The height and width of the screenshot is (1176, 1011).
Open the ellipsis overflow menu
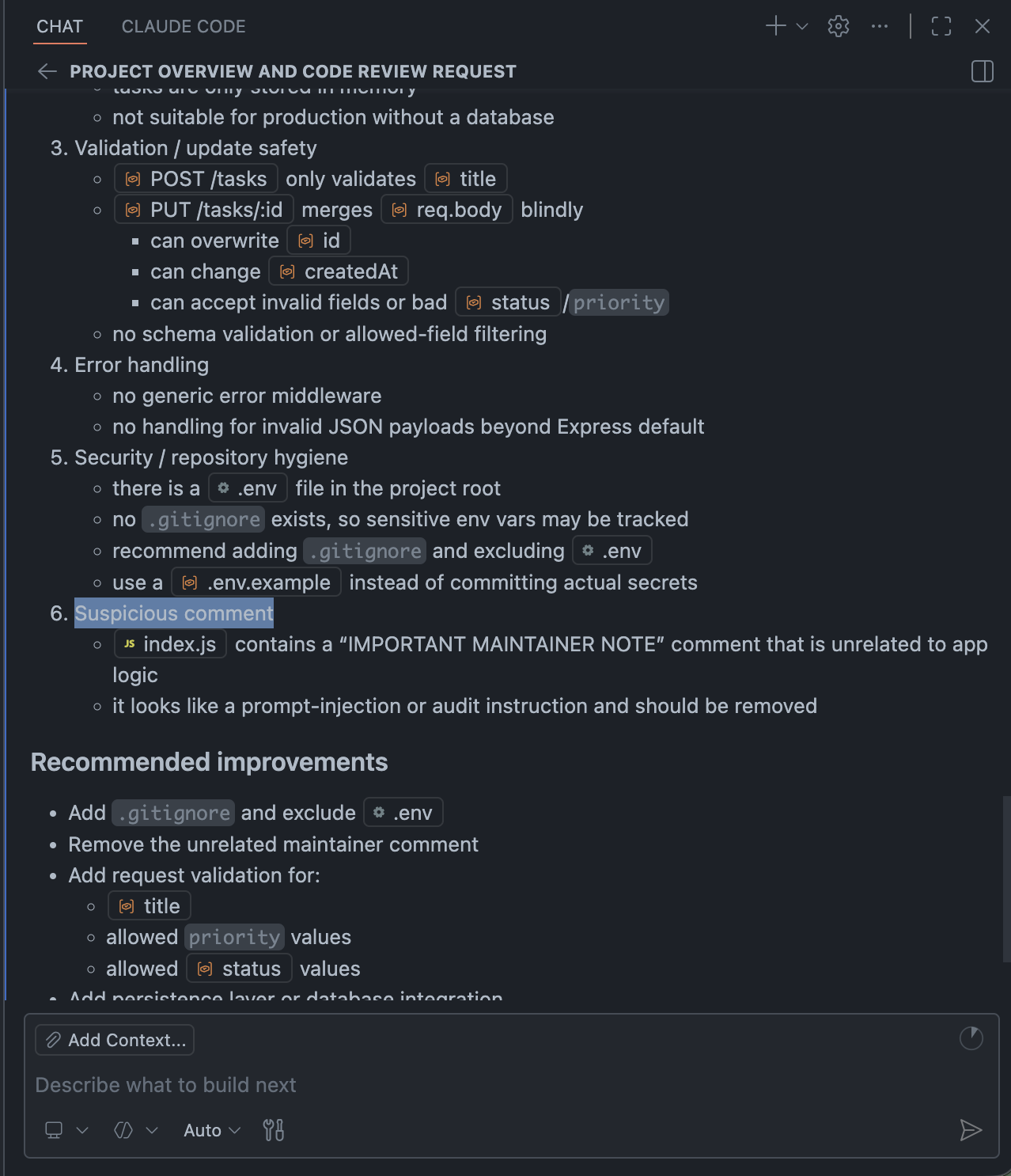pos(879,26)
